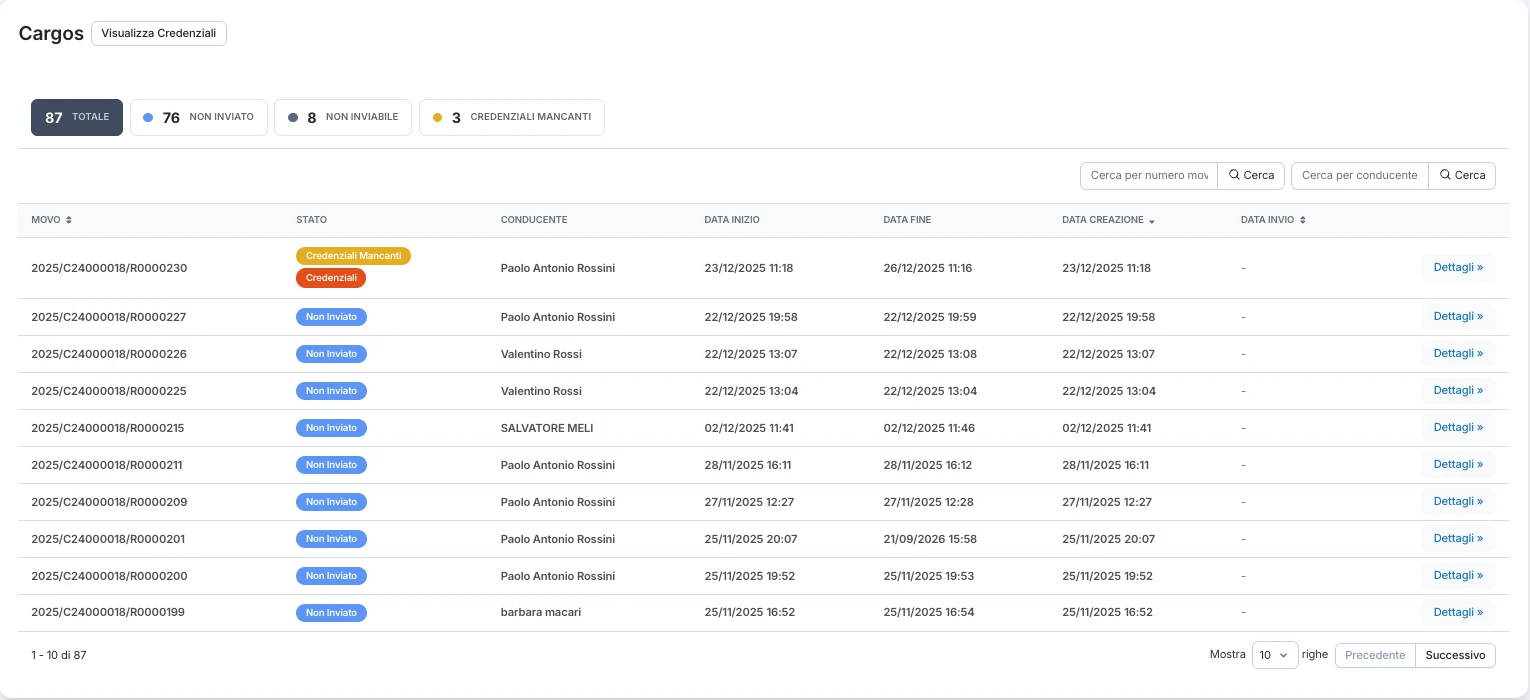Open Dettagli for movo R0000225
Viewport: 1530px width, 700px height.
coord(1458,390)
